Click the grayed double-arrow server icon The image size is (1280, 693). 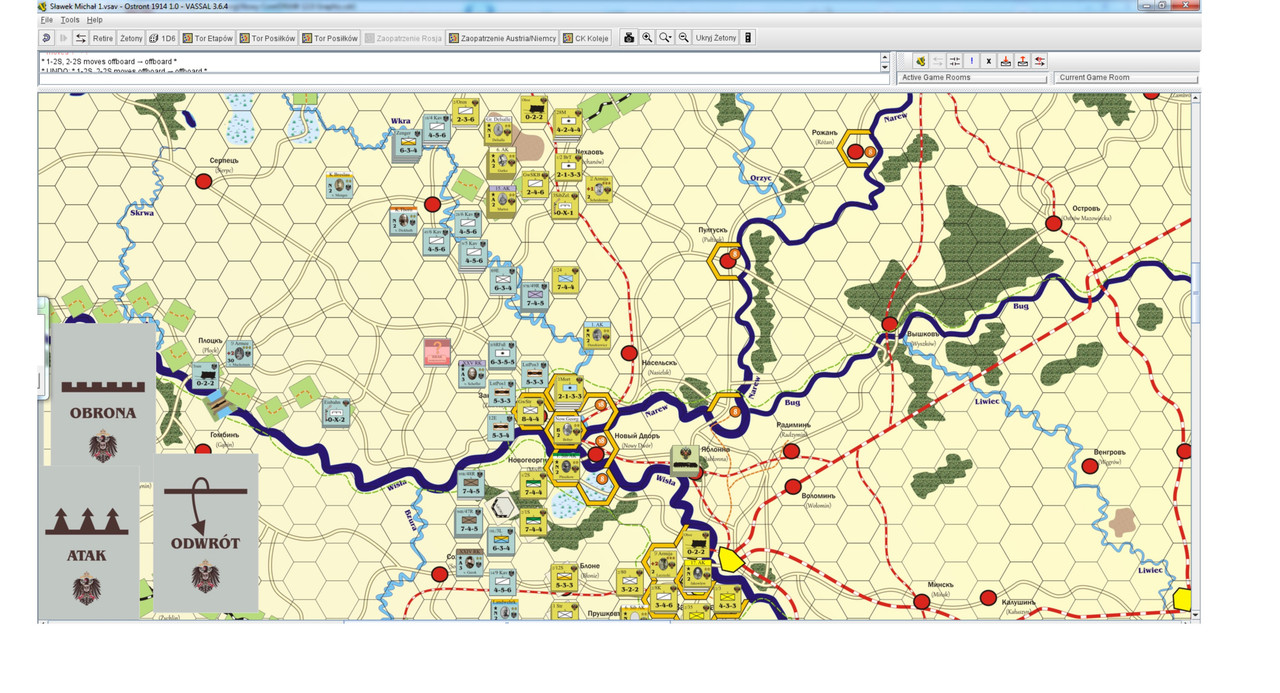[937, 61]
